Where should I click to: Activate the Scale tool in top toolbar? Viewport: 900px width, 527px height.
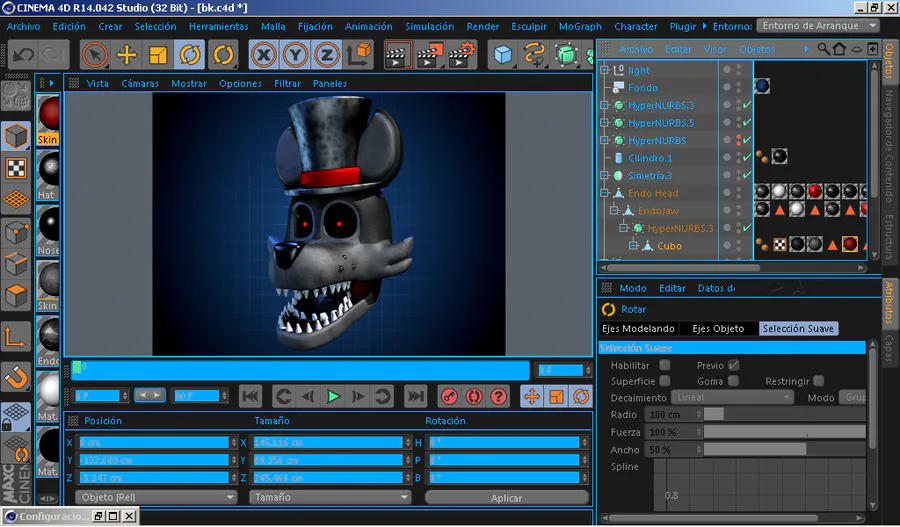(x=158, y=55)
